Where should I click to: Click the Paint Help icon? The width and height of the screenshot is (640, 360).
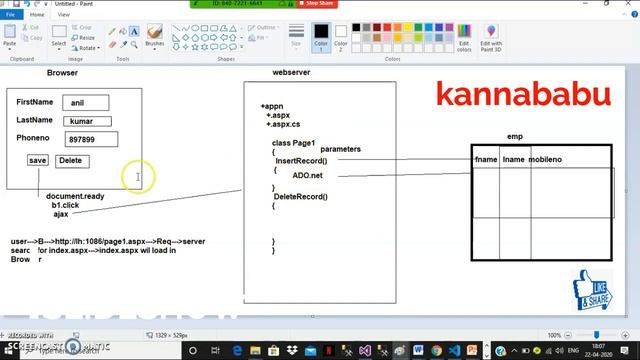(x=634, y=14)
